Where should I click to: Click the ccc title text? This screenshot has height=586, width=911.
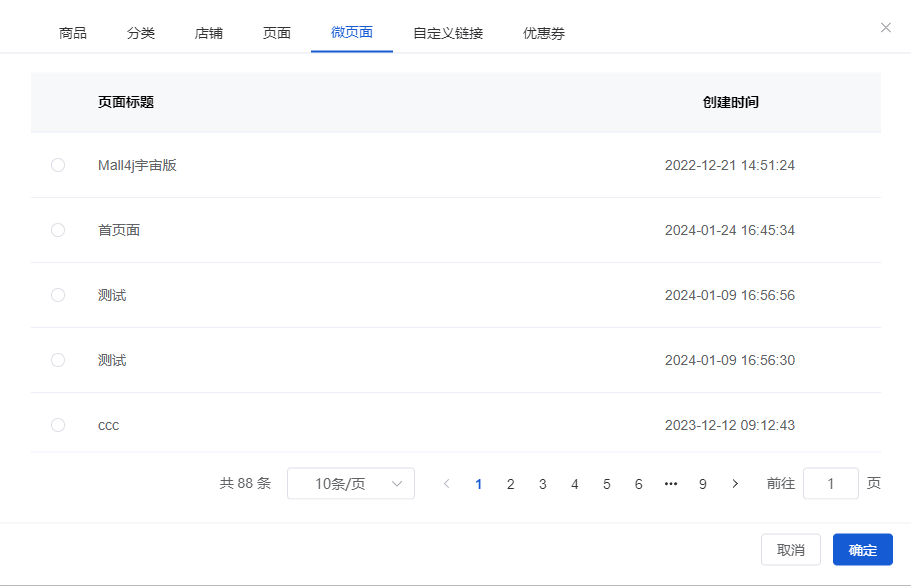[109, 426]
